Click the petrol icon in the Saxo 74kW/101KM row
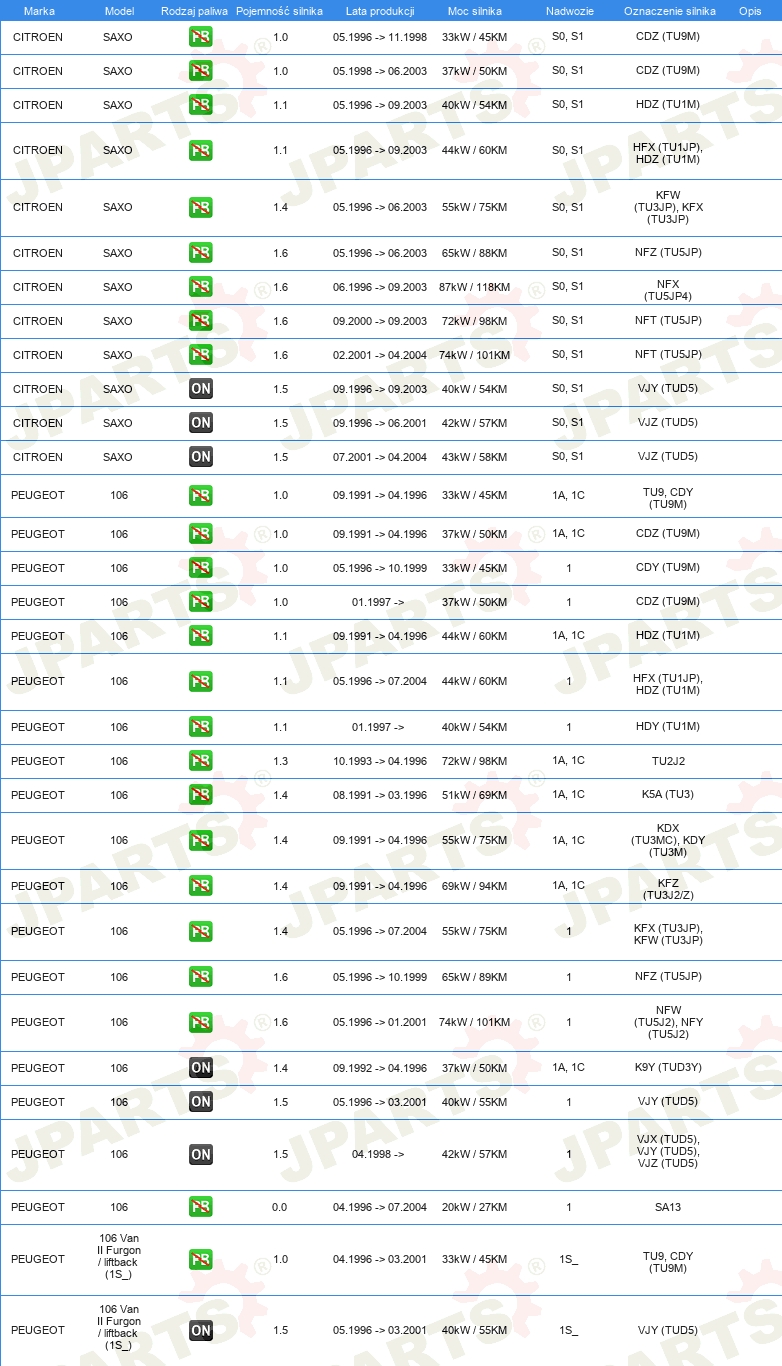Viewport: 782px width, 1366px height. click(200, 355)
